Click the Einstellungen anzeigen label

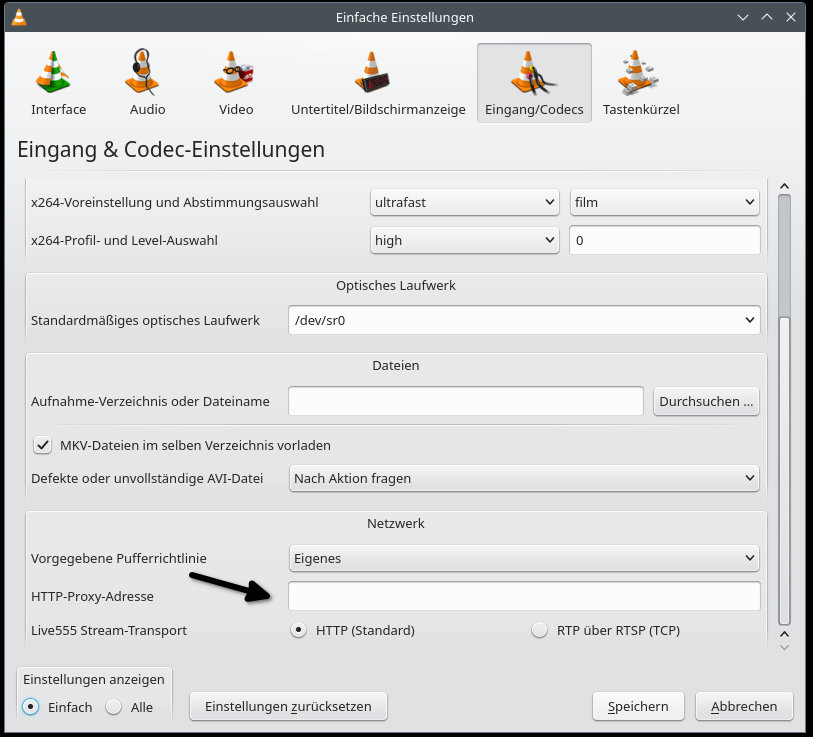[x=93, y=679]
